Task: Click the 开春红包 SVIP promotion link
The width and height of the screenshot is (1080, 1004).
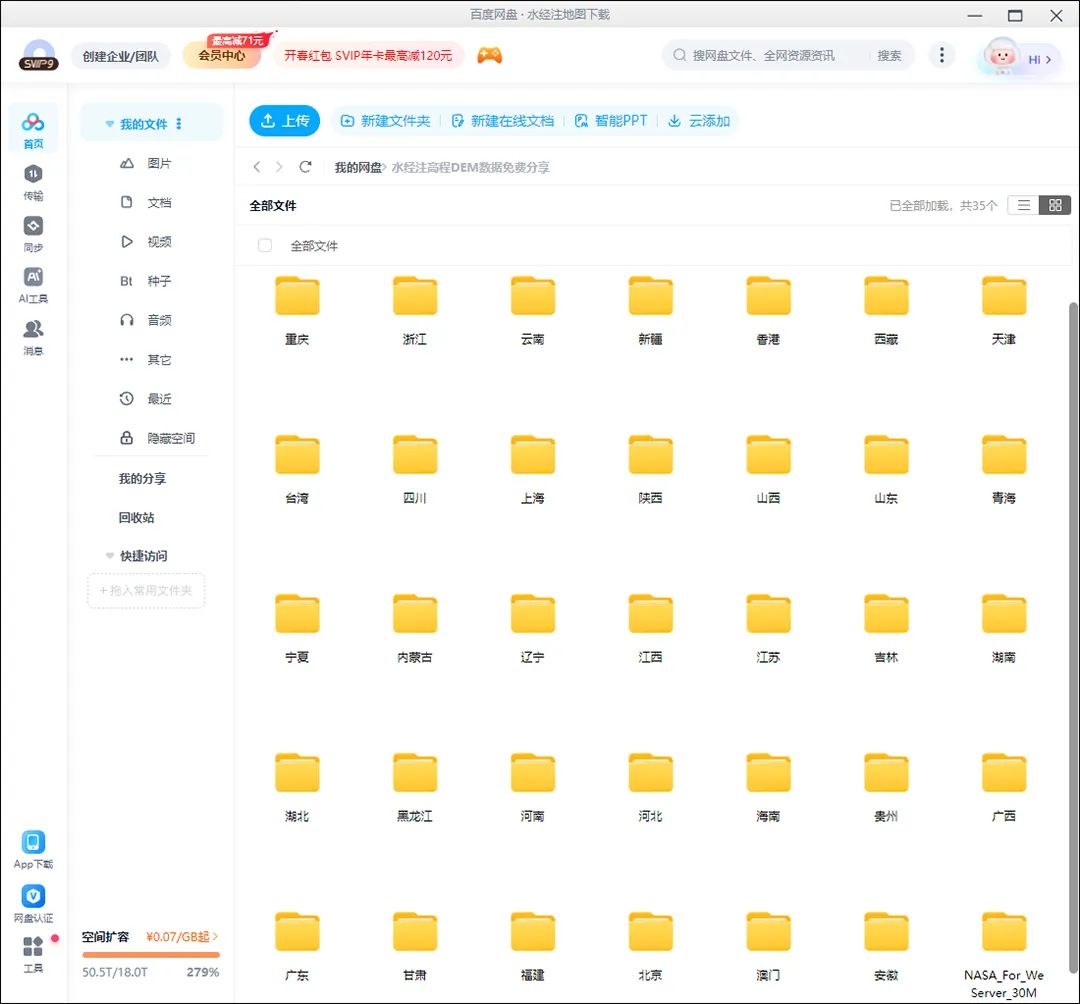Action: (368, 55)
